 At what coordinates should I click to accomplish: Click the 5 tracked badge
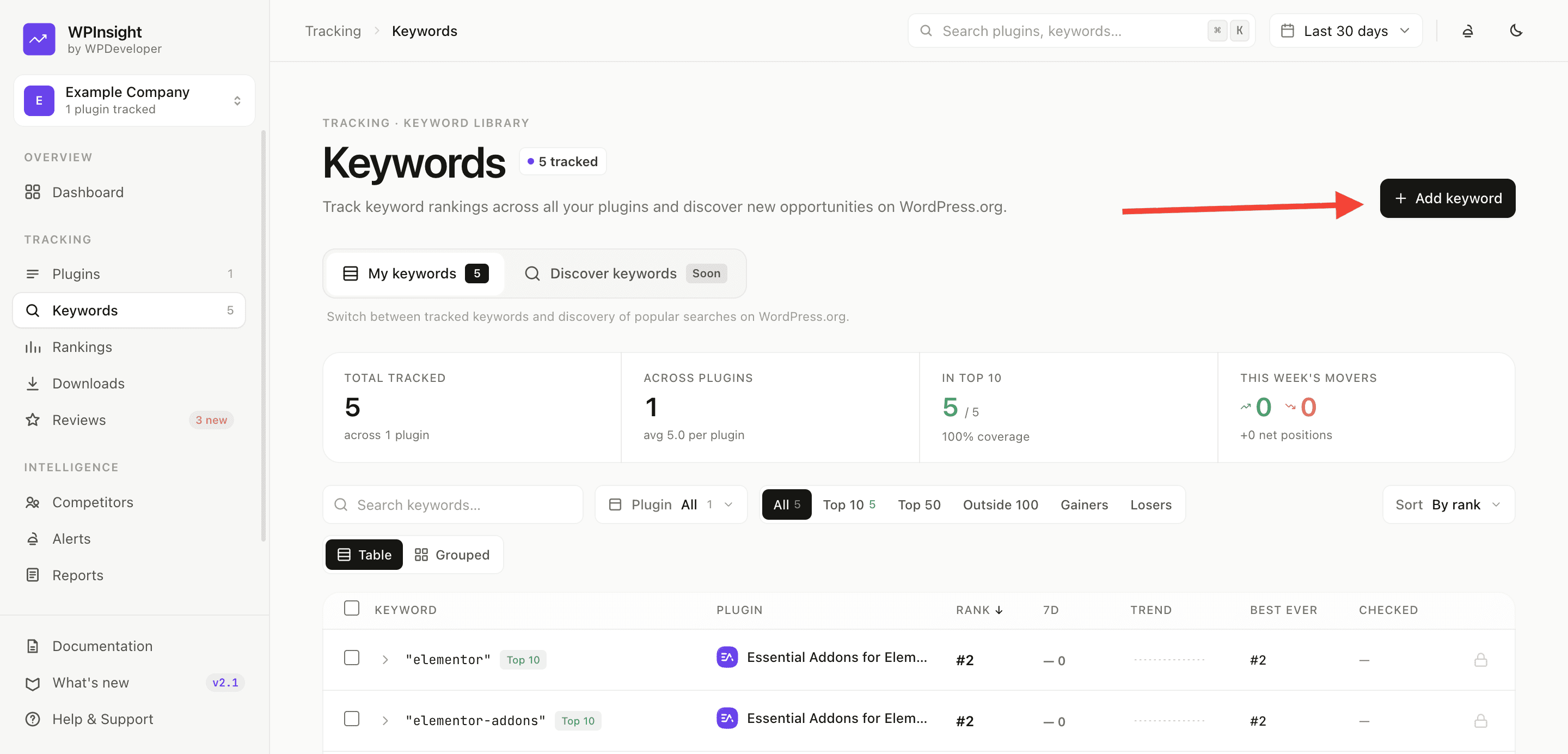(562, 162)
